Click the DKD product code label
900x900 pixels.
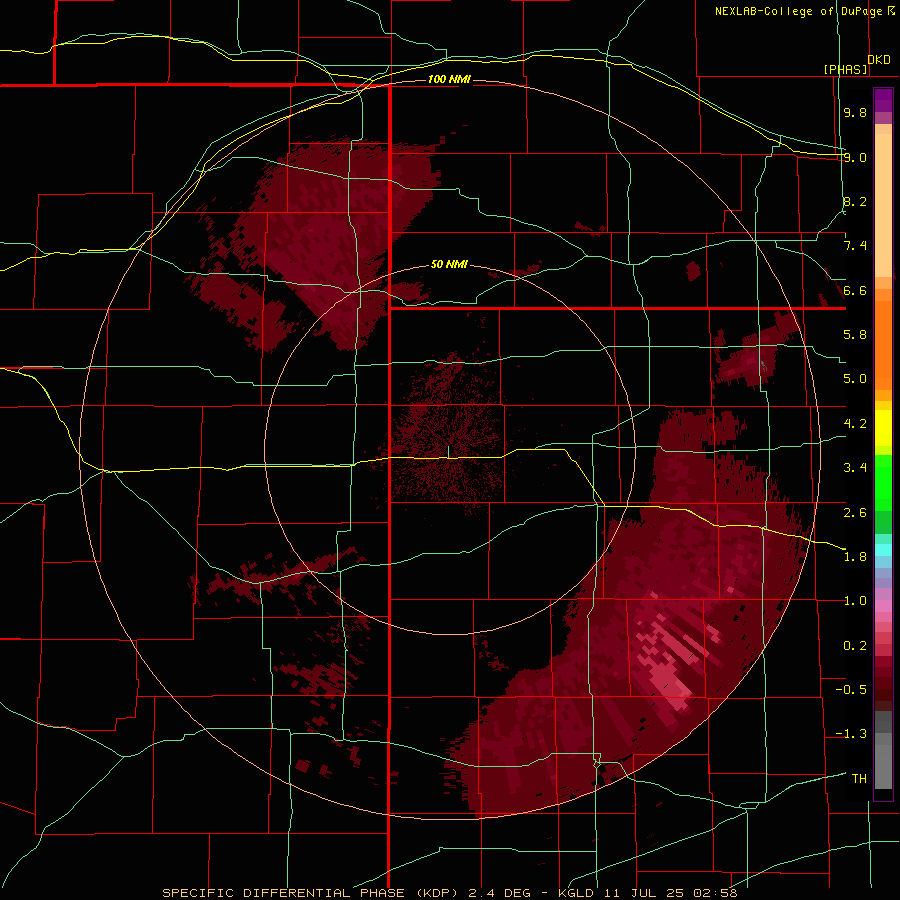(x=879, y=59)
